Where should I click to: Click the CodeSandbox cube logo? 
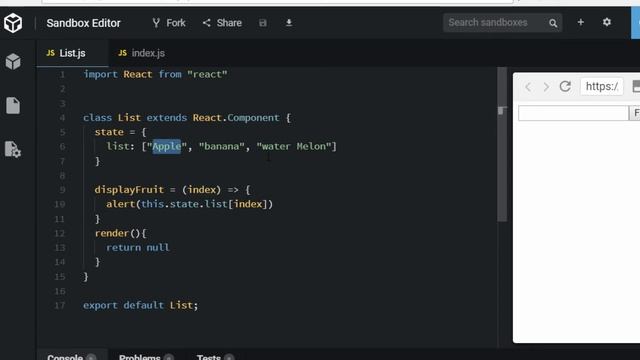coord(13,23)
